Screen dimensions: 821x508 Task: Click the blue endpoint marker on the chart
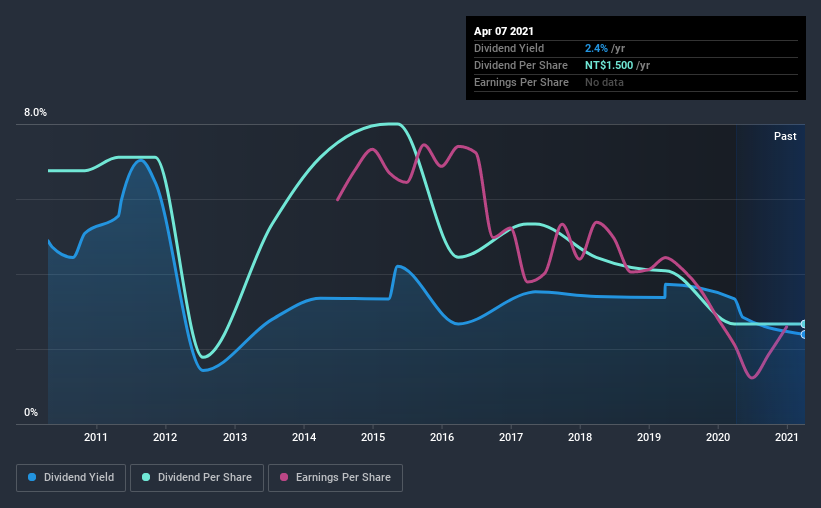click(x=804, y=335)
